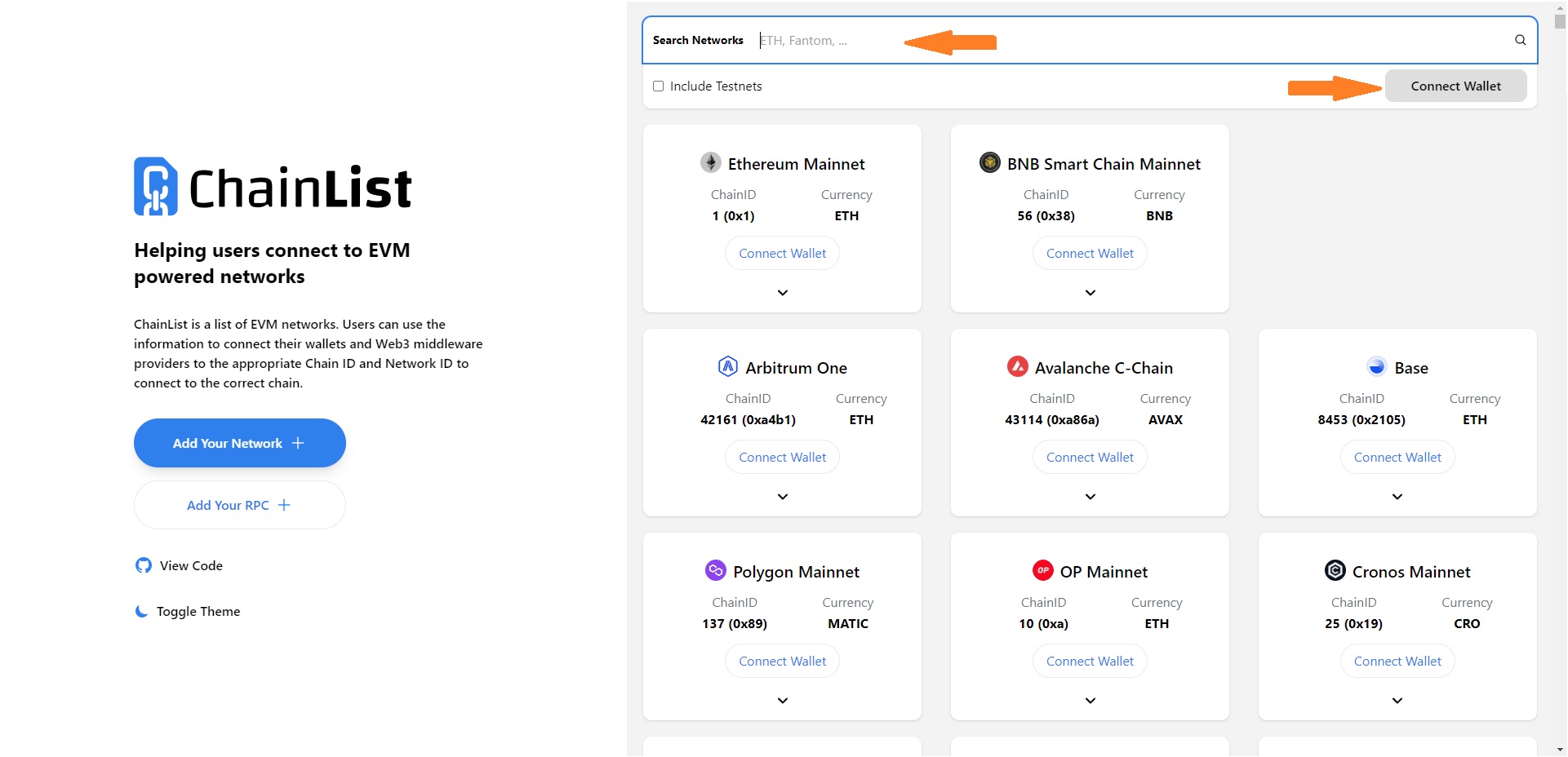Expand the Cronos Mainnet card details

pos(1397,701)
